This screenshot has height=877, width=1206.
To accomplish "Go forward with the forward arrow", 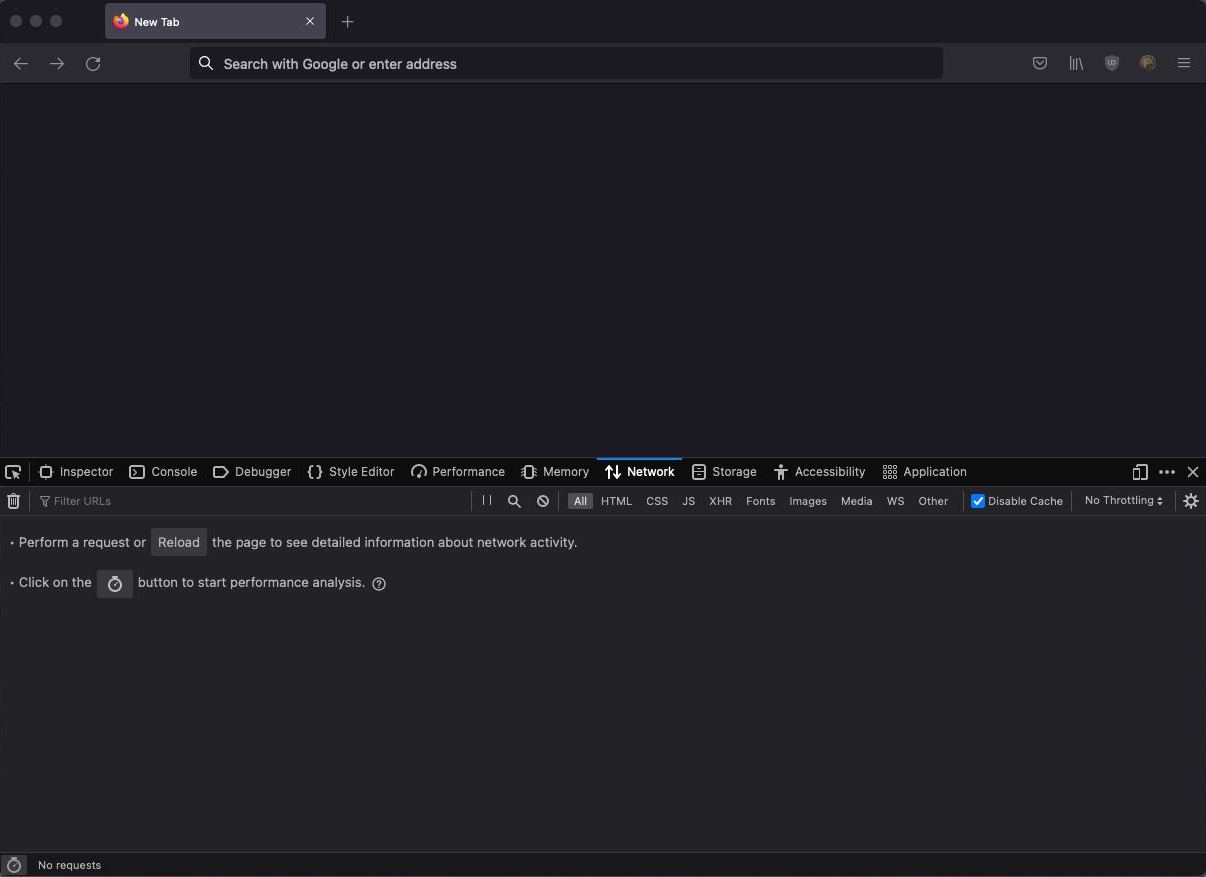I will pyautogui.click(x=57, y=64).
